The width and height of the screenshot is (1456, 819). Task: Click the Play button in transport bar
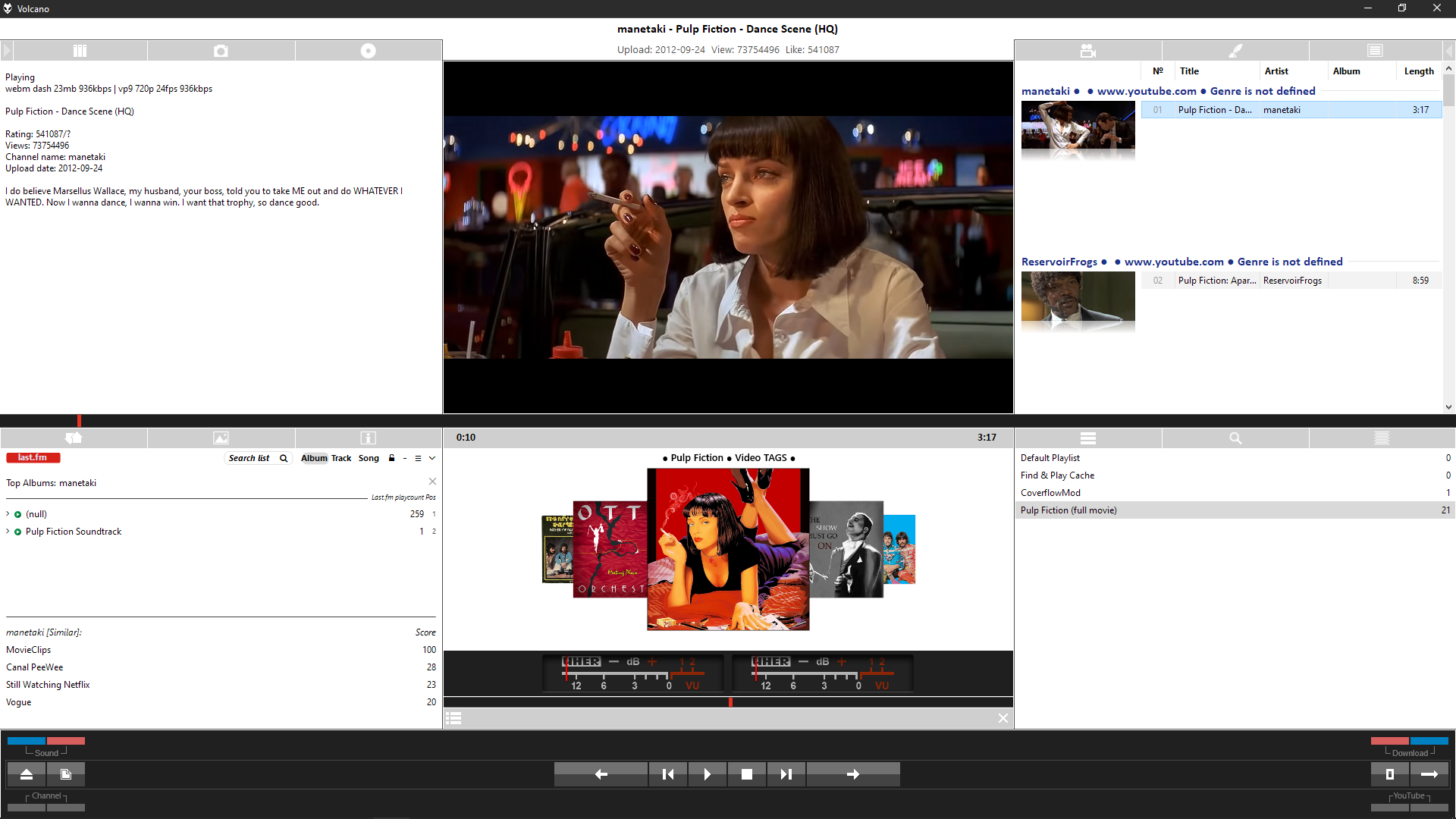coord(707,774)
